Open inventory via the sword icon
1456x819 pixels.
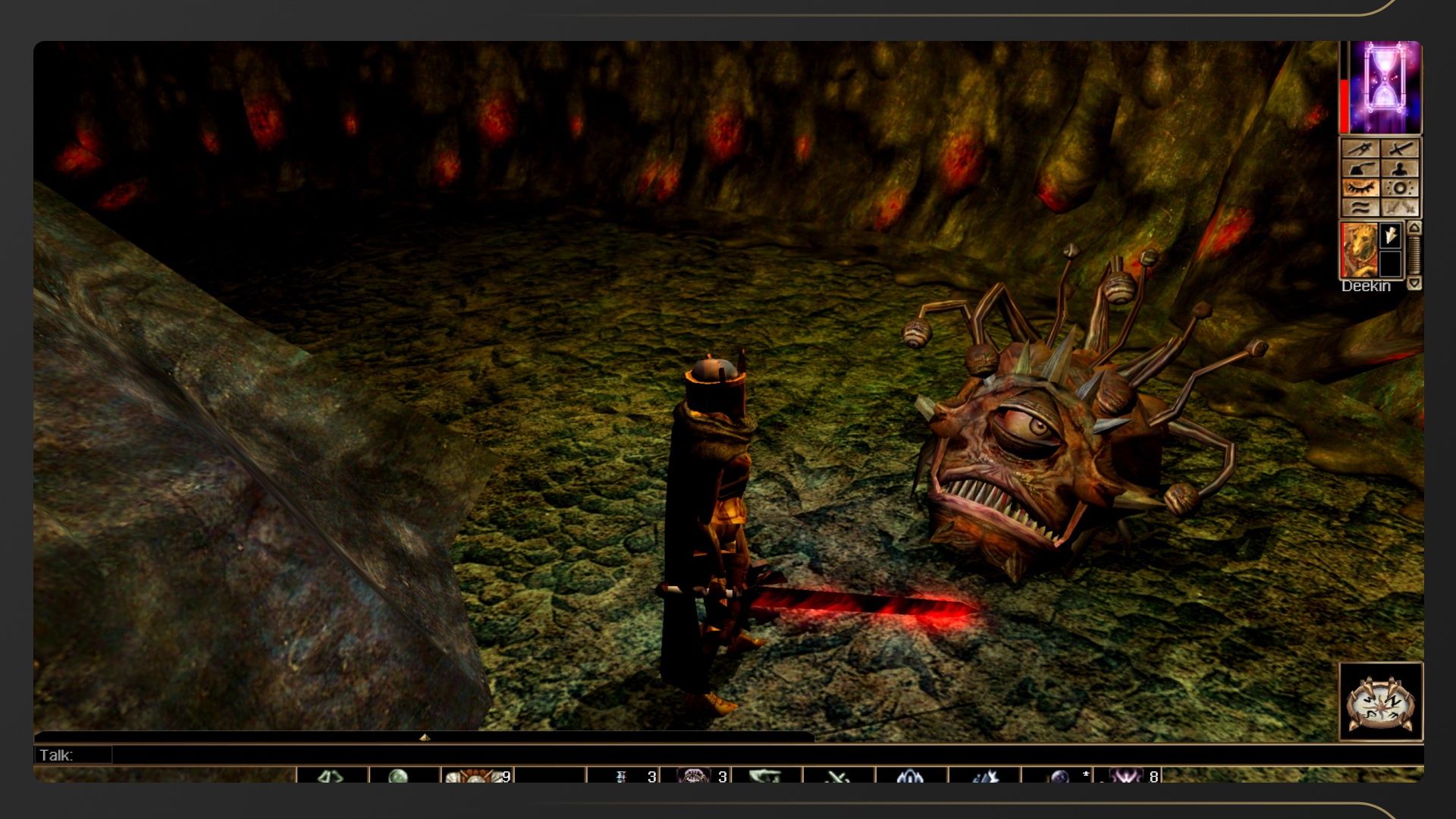(x=1400, y=148)
